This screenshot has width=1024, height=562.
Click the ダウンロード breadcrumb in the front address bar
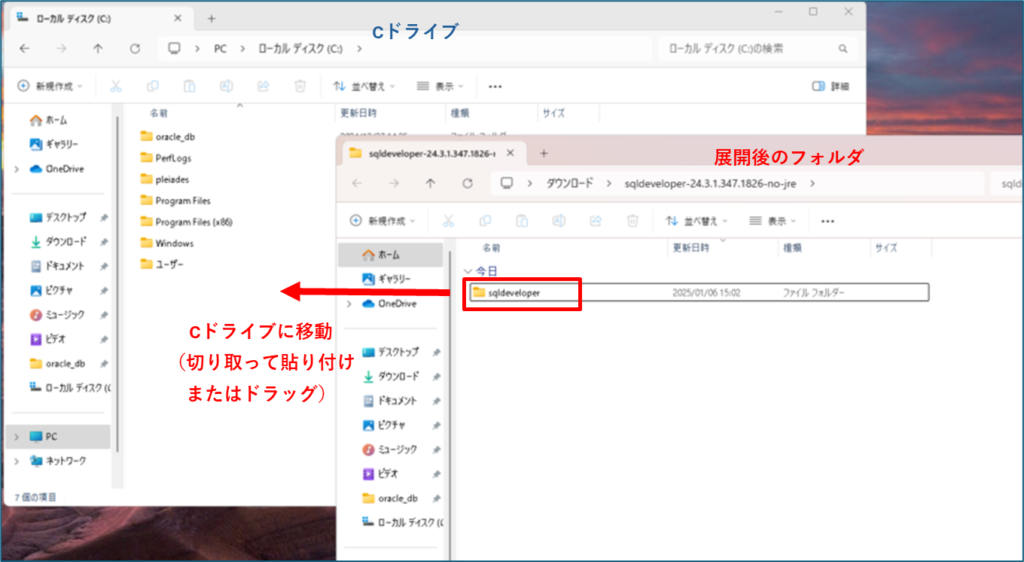pos(568,183)
